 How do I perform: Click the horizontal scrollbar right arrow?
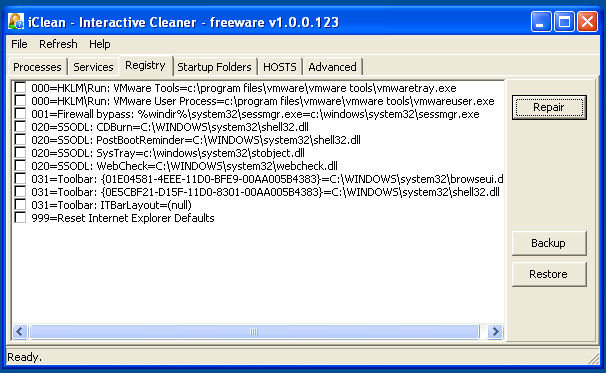pos(495,331)
